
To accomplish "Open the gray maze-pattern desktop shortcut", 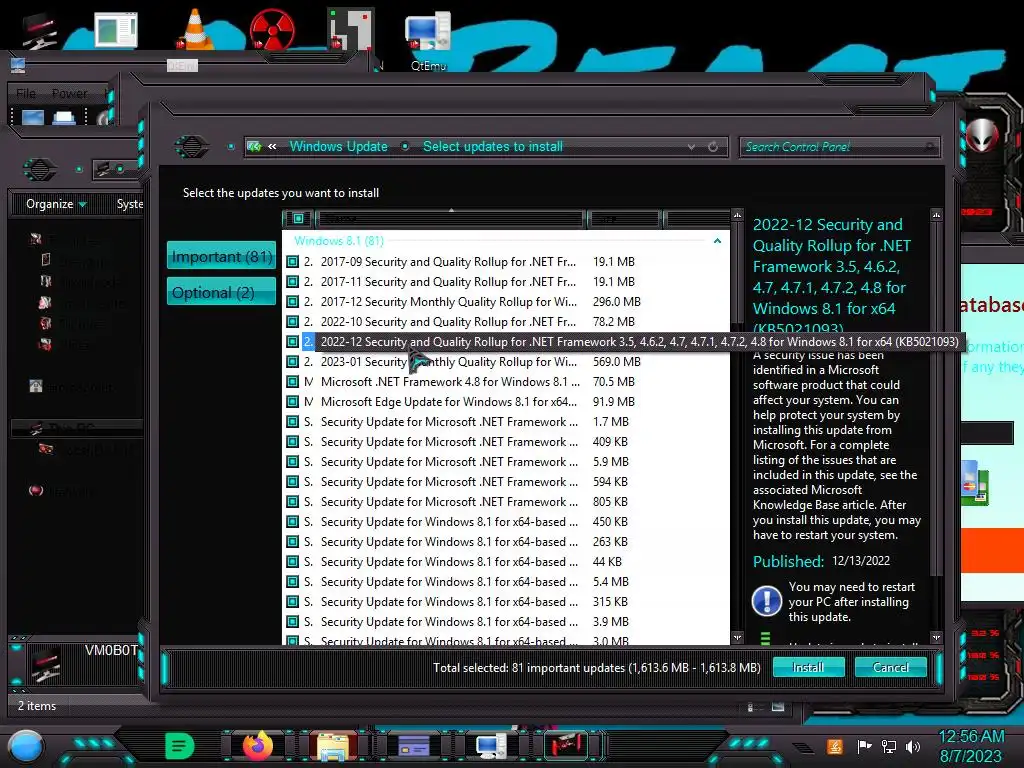I will (x=350, y=30).
